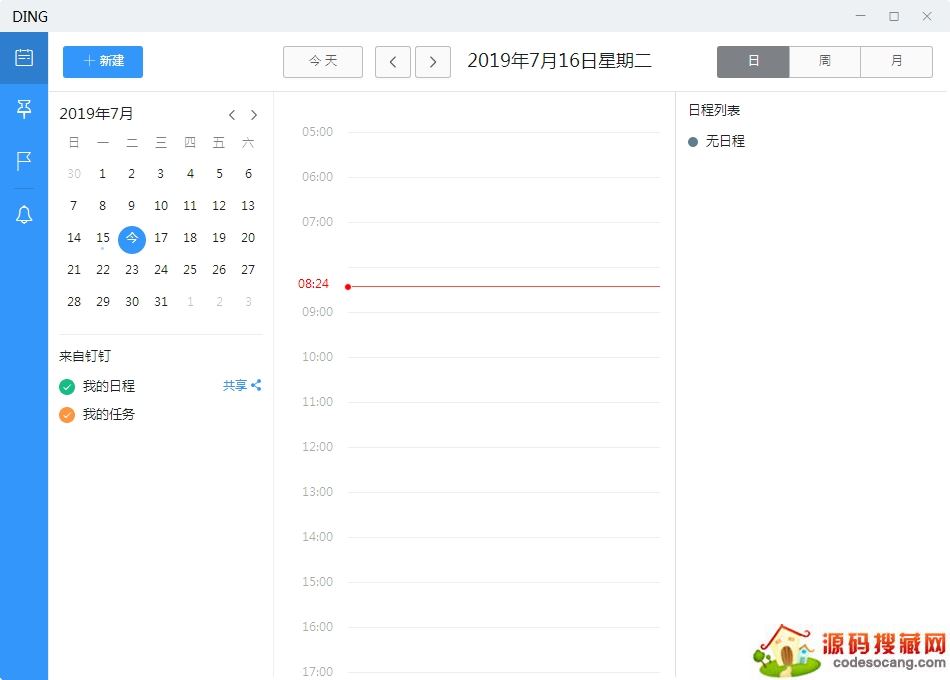Show next month in mini calendar
This screenshot has height=680, width=950.
coord(254,115)
